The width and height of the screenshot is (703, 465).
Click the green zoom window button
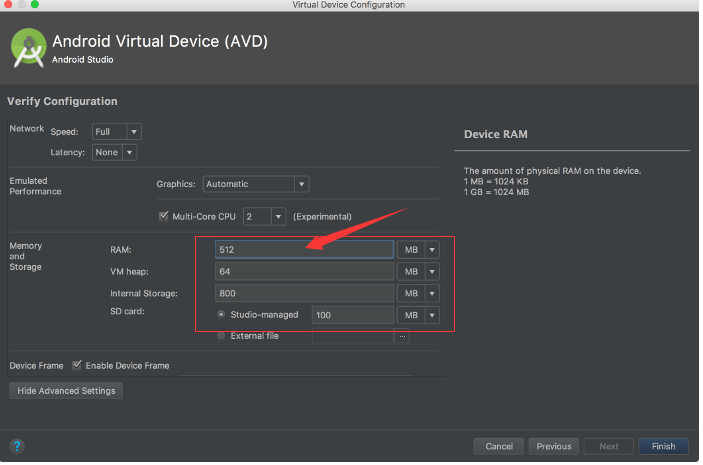pos(35,4)
